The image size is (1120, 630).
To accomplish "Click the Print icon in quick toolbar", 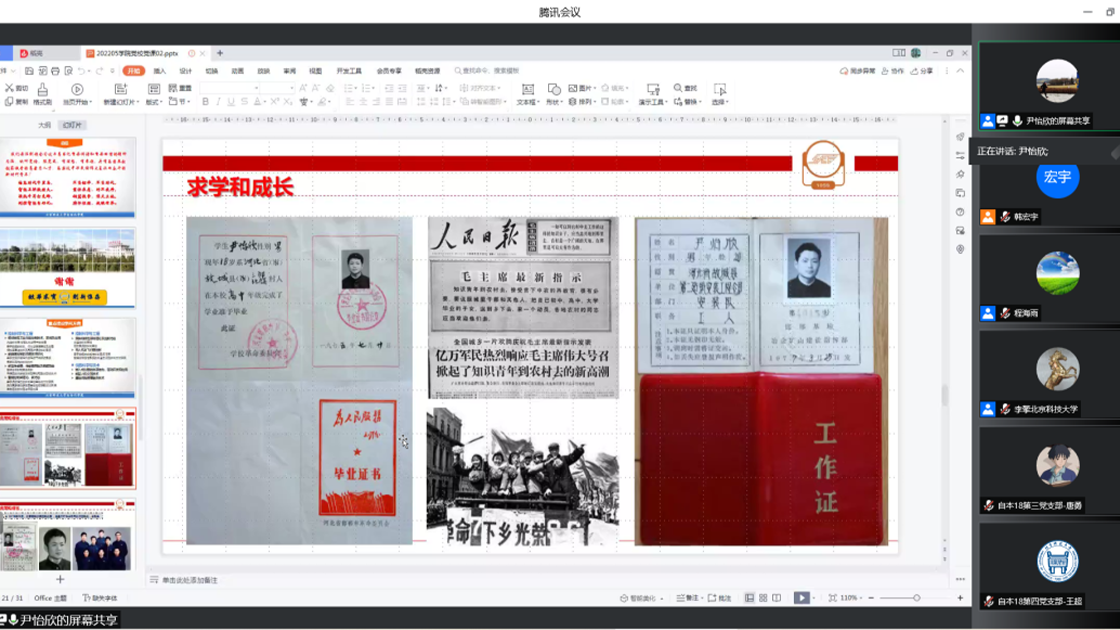I will 54,71.
